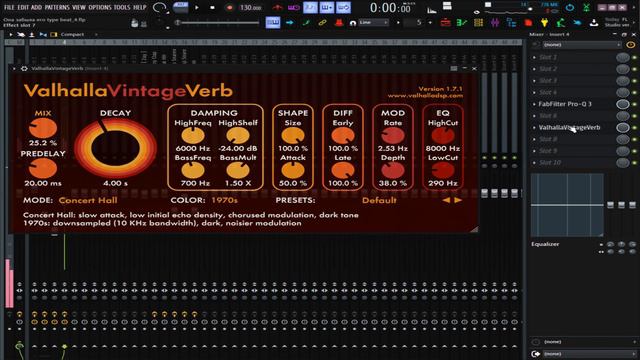Click the PREDELAY knob
This screenshot has height=360, width=640.
[x=43, y=169]
